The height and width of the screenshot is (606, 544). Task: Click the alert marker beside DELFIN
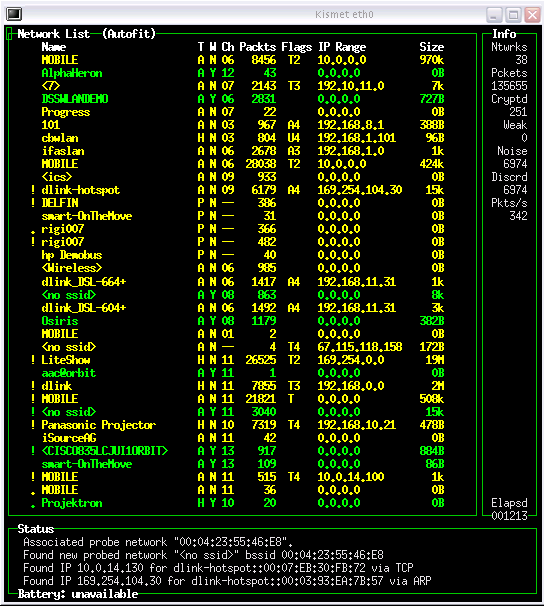click(33, 203)
